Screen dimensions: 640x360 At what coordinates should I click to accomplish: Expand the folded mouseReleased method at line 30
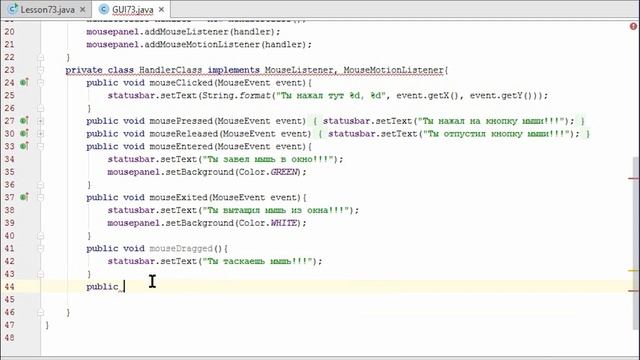40,133
